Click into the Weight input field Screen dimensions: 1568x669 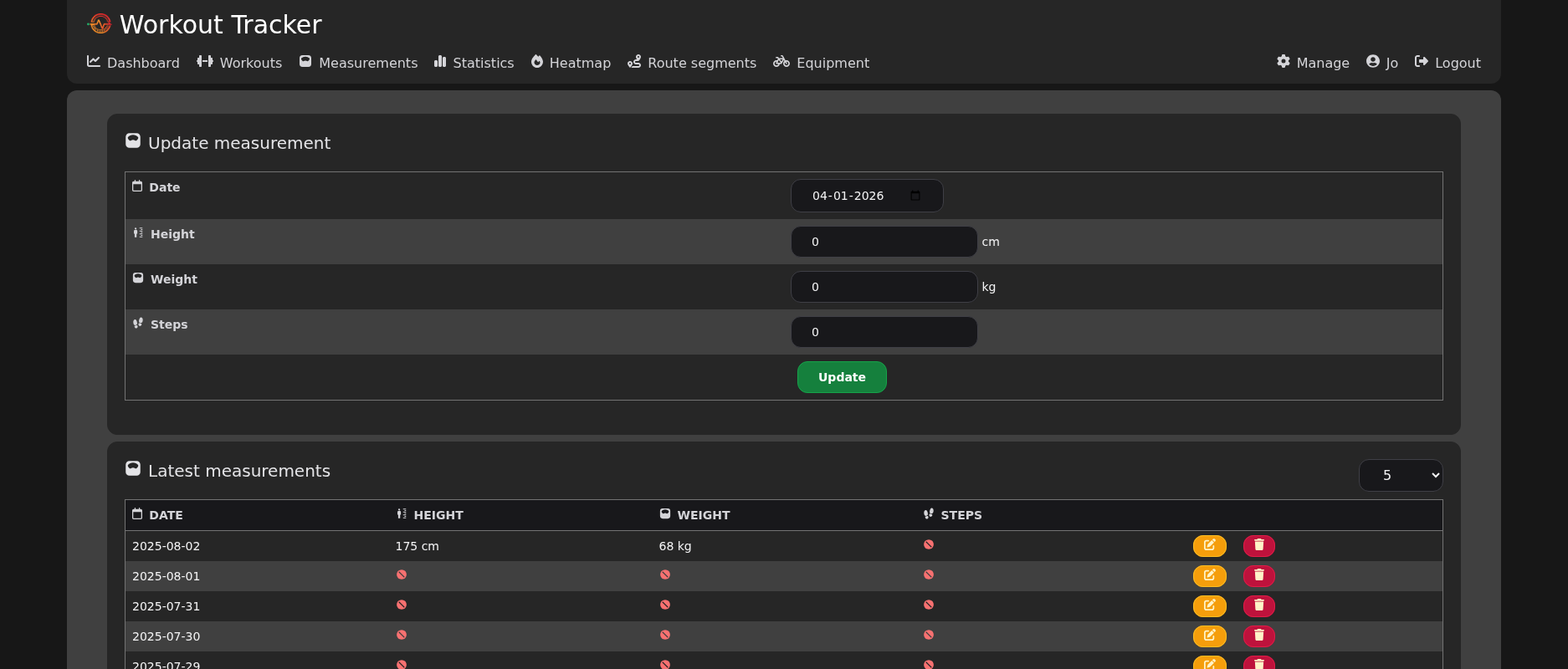click(884, 287)
